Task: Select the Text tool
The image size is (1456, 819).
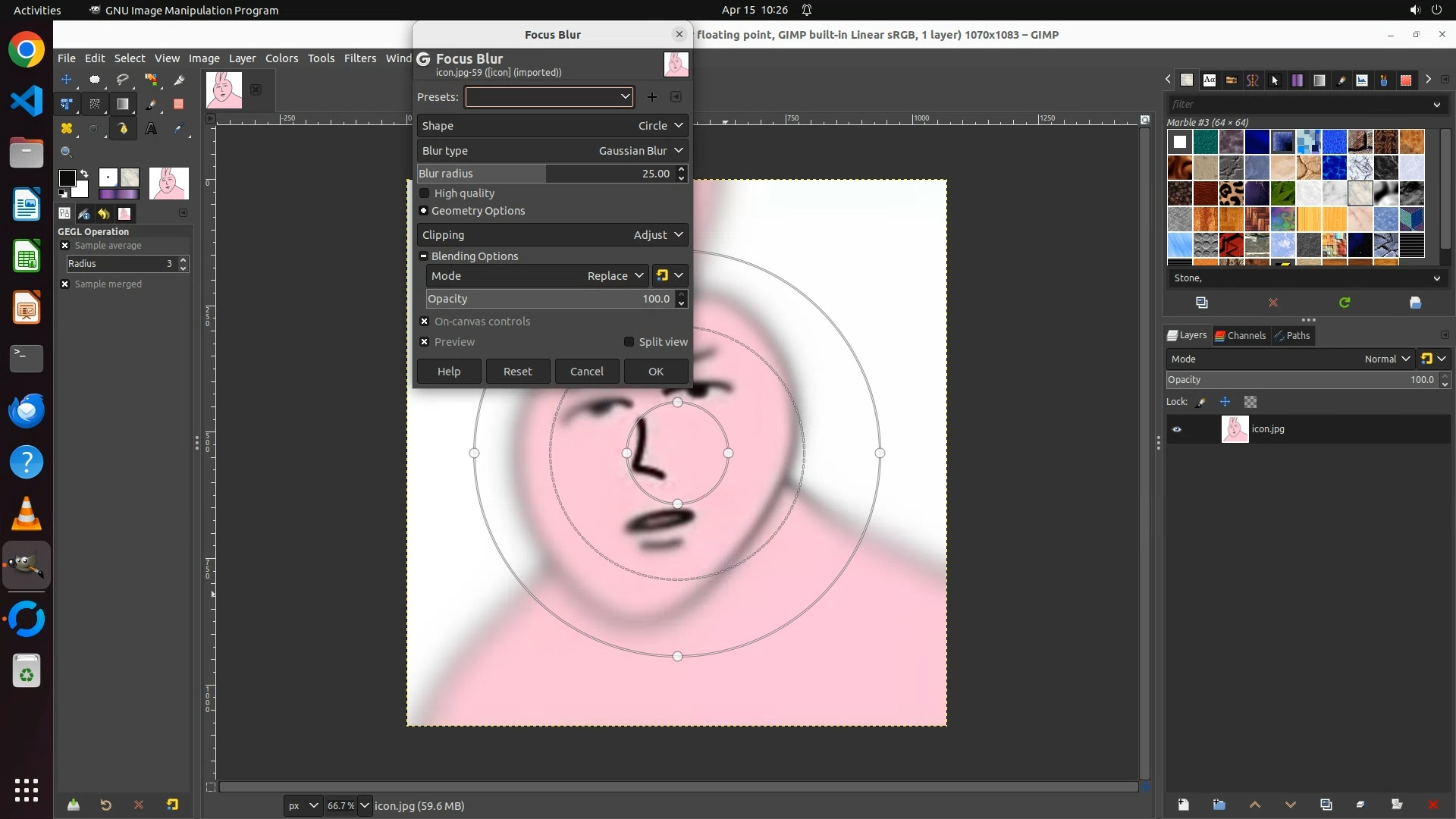Action: tap(151, 129)
